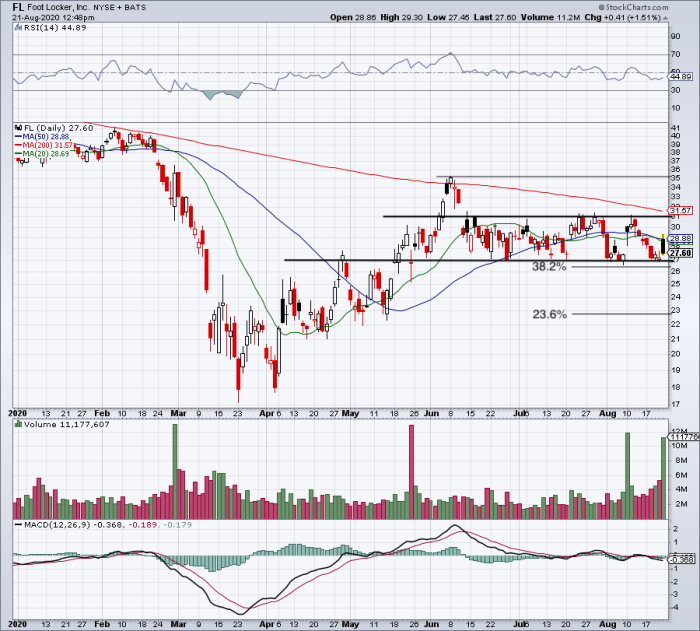
Task: Click the last green volume bar on right edge
Action: 663,478
